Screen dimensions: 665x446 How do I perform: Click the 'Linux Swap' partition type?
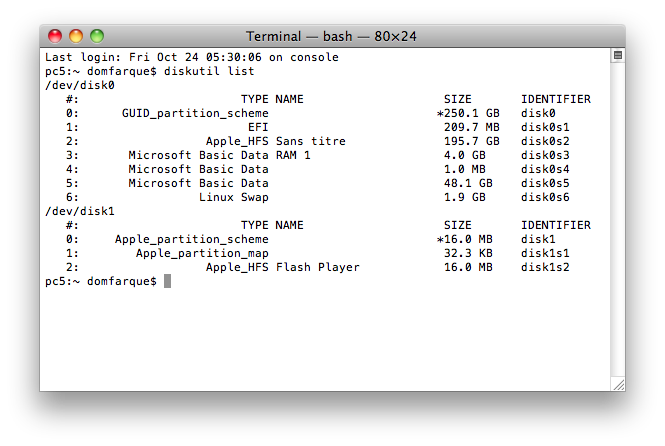coord(234,197)
